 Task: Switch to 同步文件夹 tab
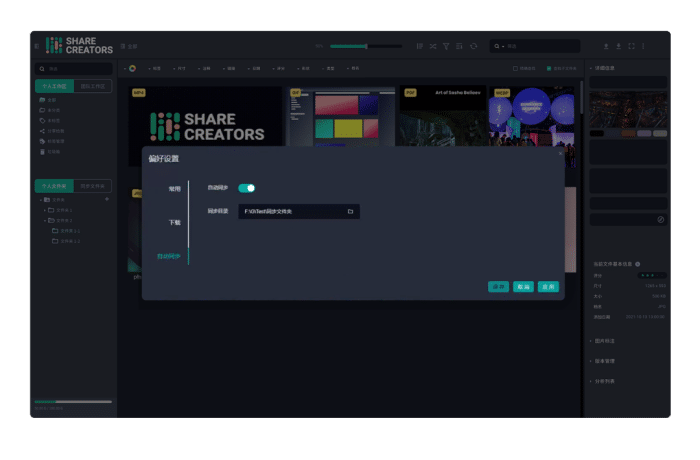click(93, 186)
